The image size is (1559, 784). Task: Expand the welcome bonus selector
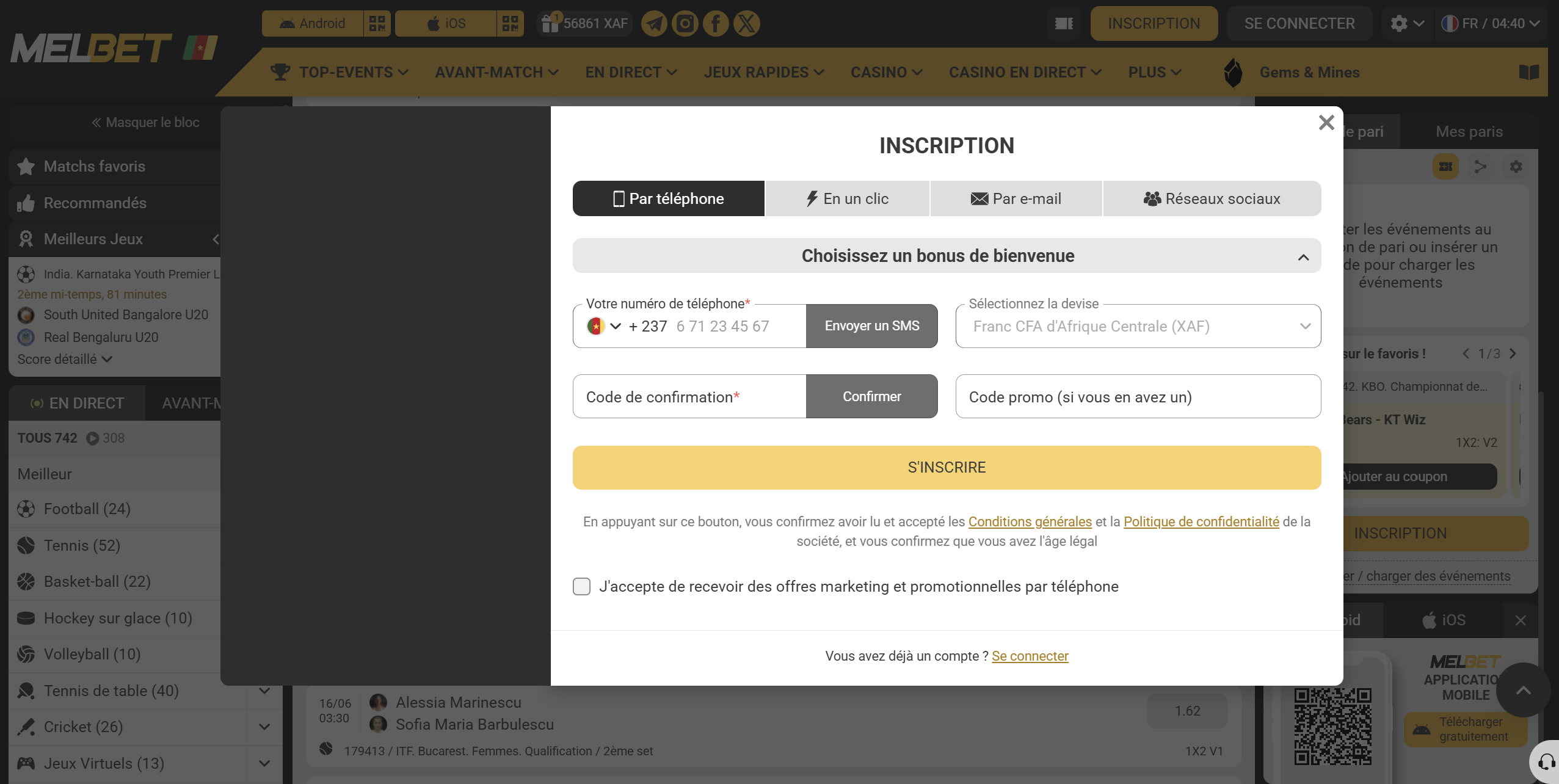click(947, 256)
